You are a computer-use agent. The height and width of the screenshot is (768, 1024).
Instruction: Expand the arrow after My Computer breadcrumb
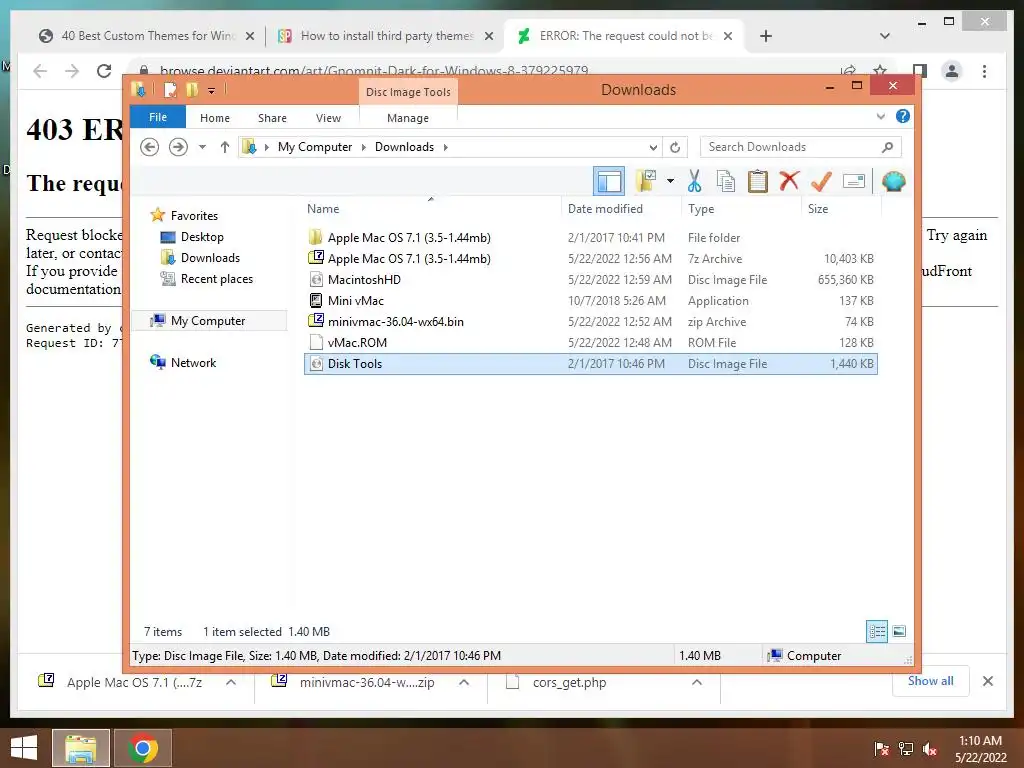click(x=364, y=148)
